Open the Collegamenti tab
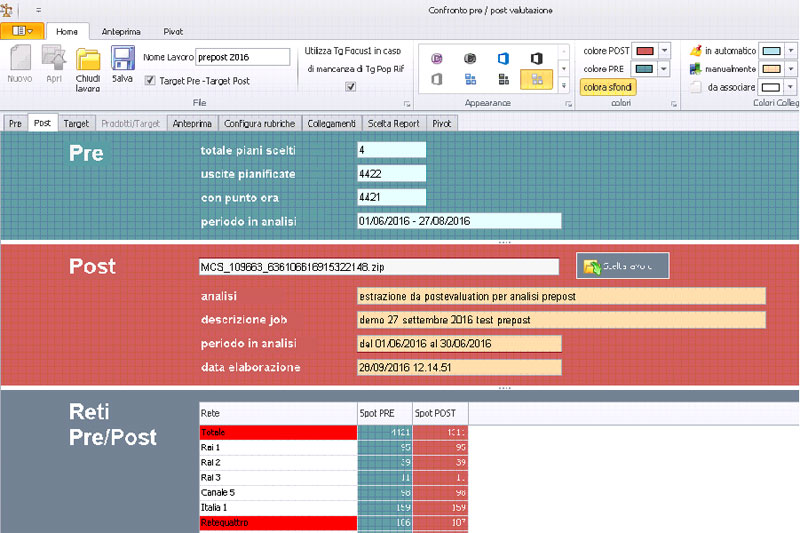The image size is (800, 533). [331, 123]
